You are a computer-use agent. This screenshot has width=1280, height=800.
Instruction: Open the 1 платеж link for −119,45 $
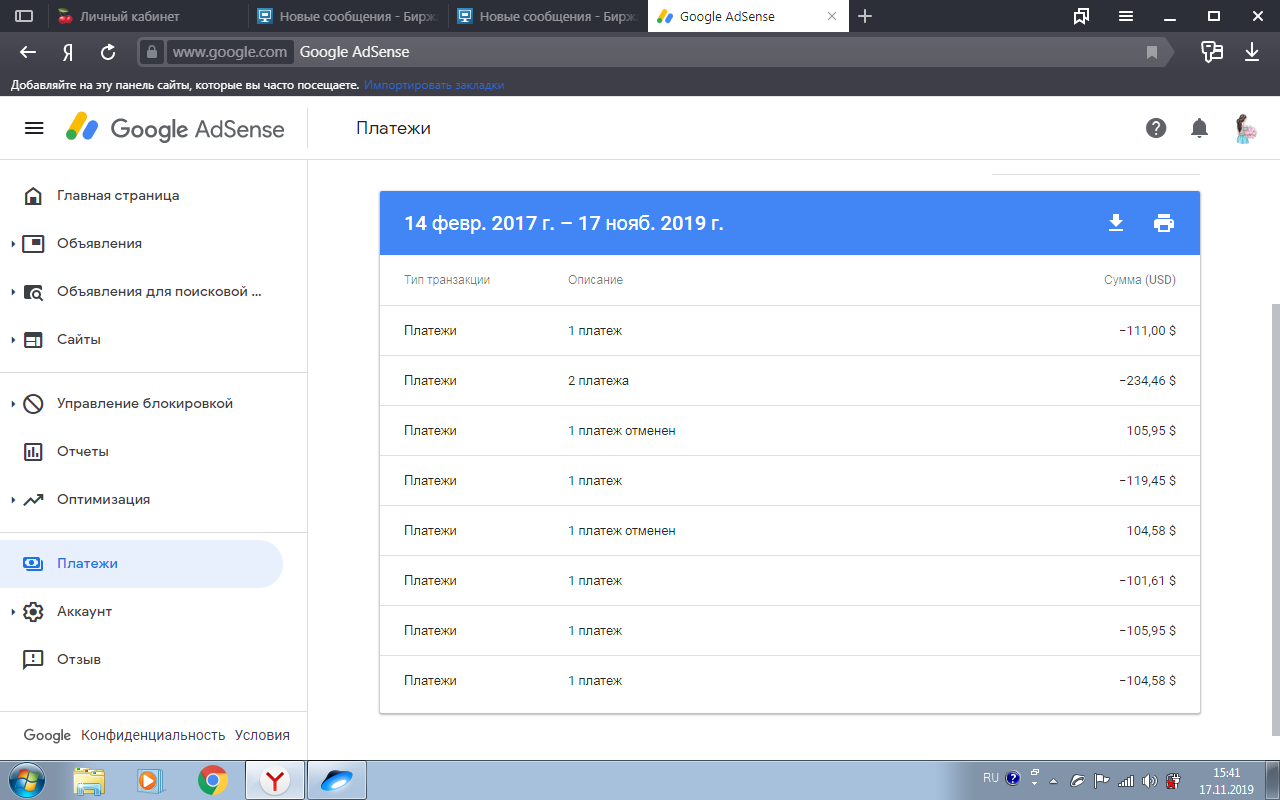tap(595, 481)
